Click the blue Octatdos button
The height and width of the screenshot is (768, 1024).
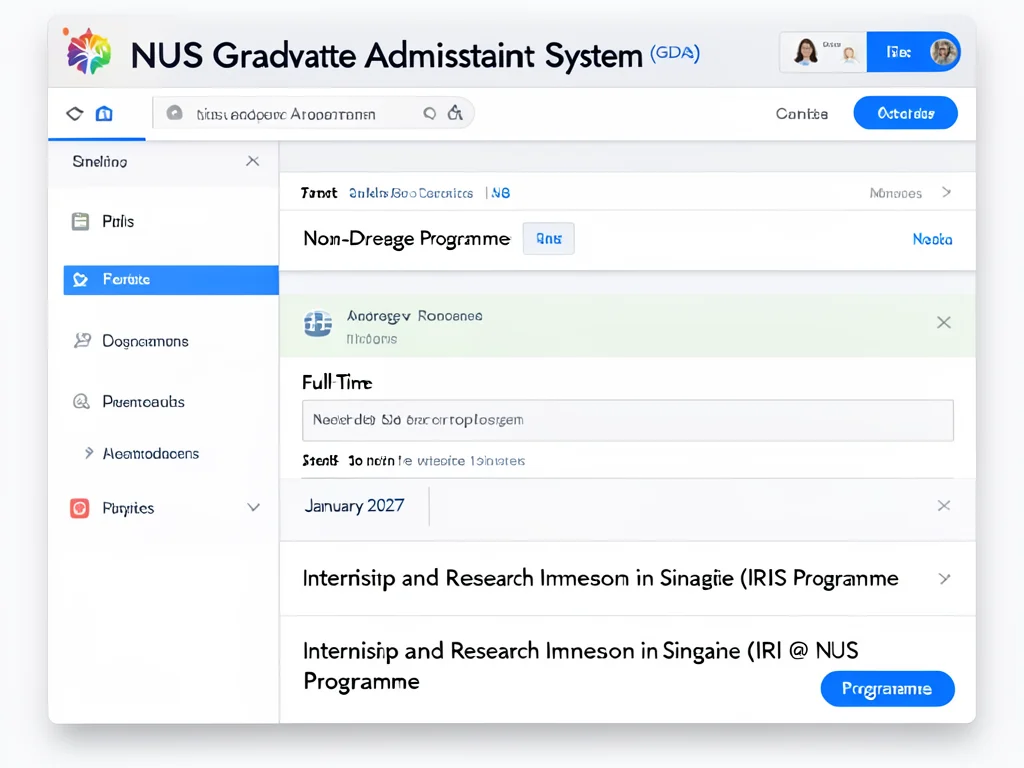tap(905, 113)
